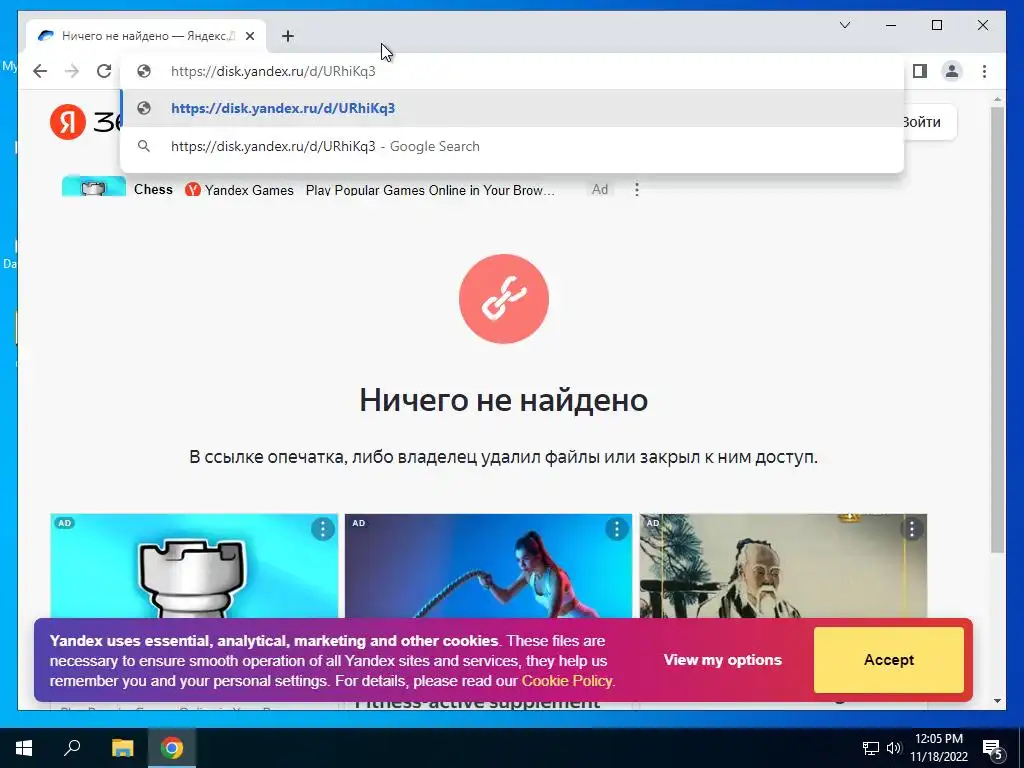Click the Chrome taskbar icon
This screenshot has height=768, width=1024.
click(x=172, y=748)
